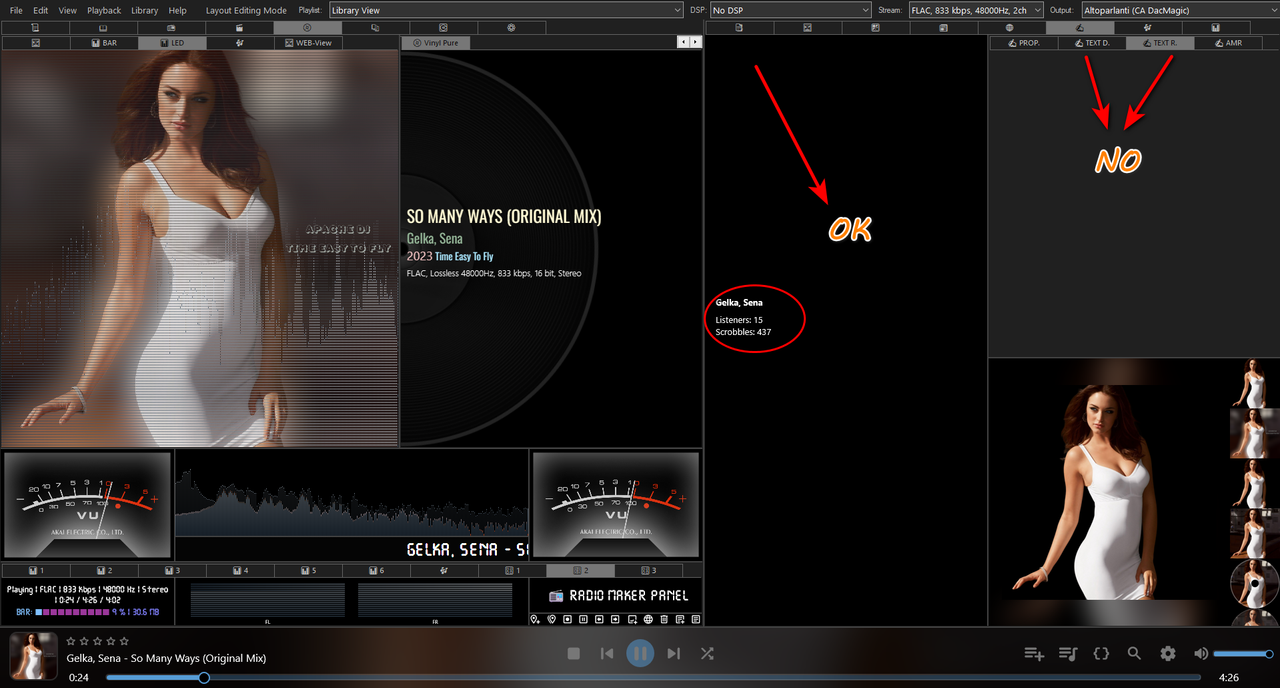This screenshot has width=1280, height=688.
Task: Open the Playback menu
Action: click(x=104, y=10)
